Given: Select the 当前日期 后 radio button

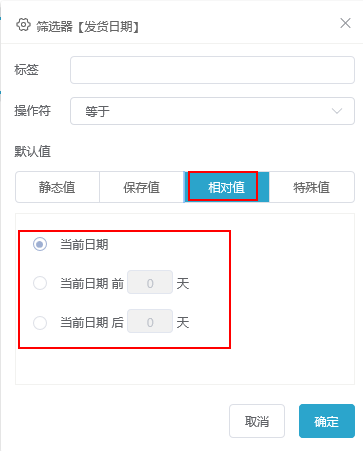Looking at the screenshot, I should click(x=40, y=323).
